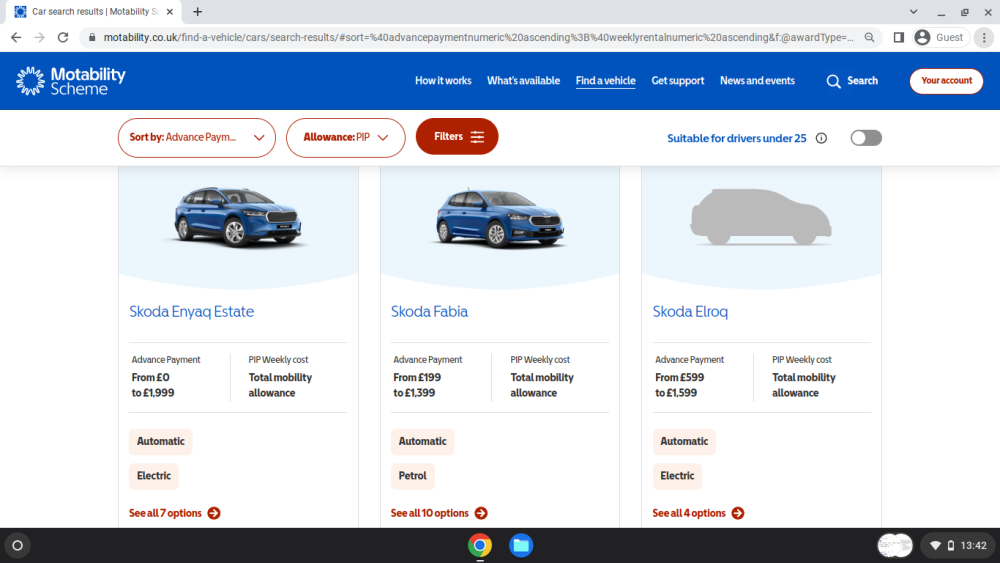Image resolution: width=1000 pixels, height=563 pixels.
Task: Click the padlock site info icon
Action: point(92,38)
